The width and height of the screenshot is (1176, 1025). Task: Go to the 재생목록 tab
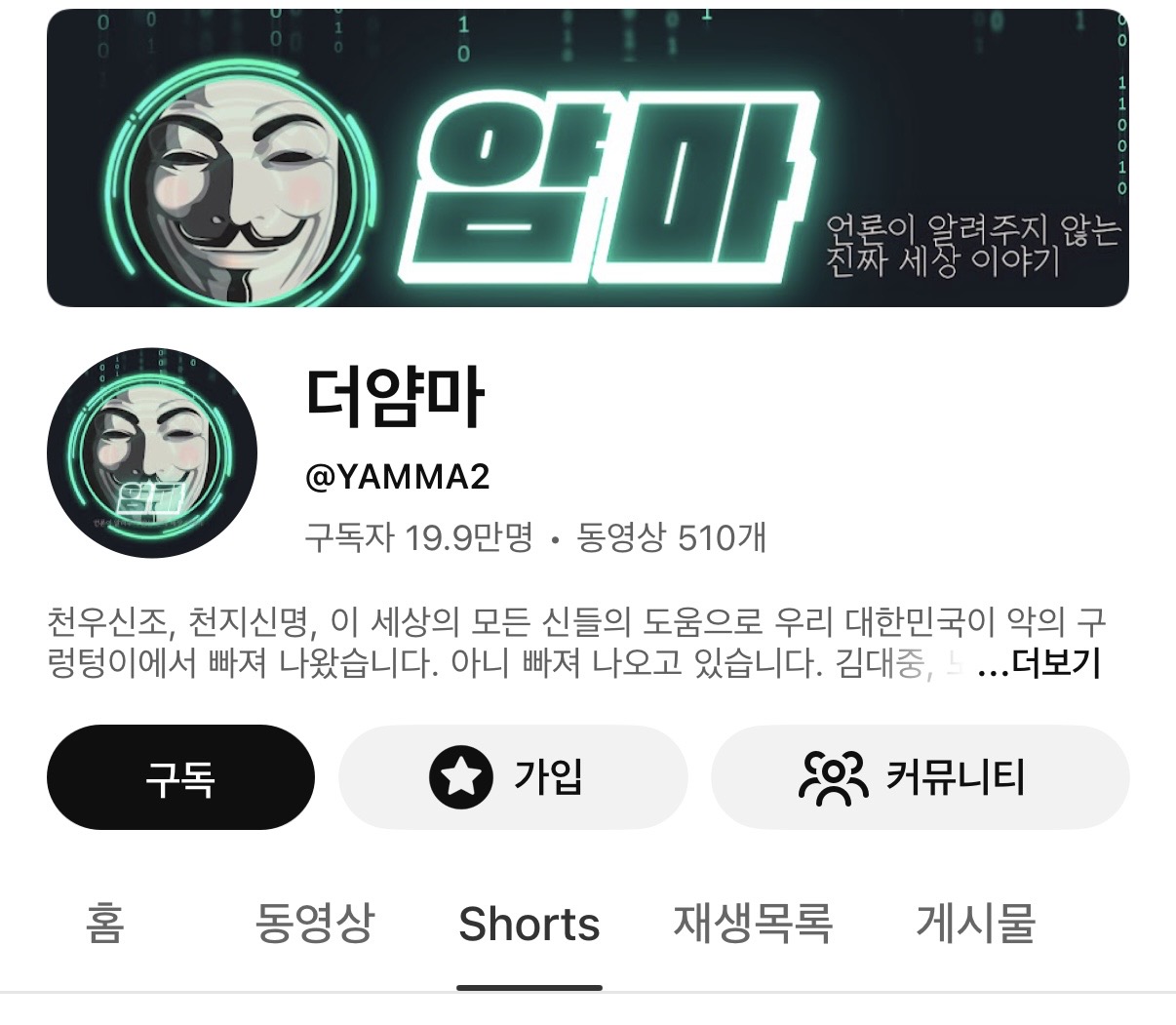click(x=753, y=923)
